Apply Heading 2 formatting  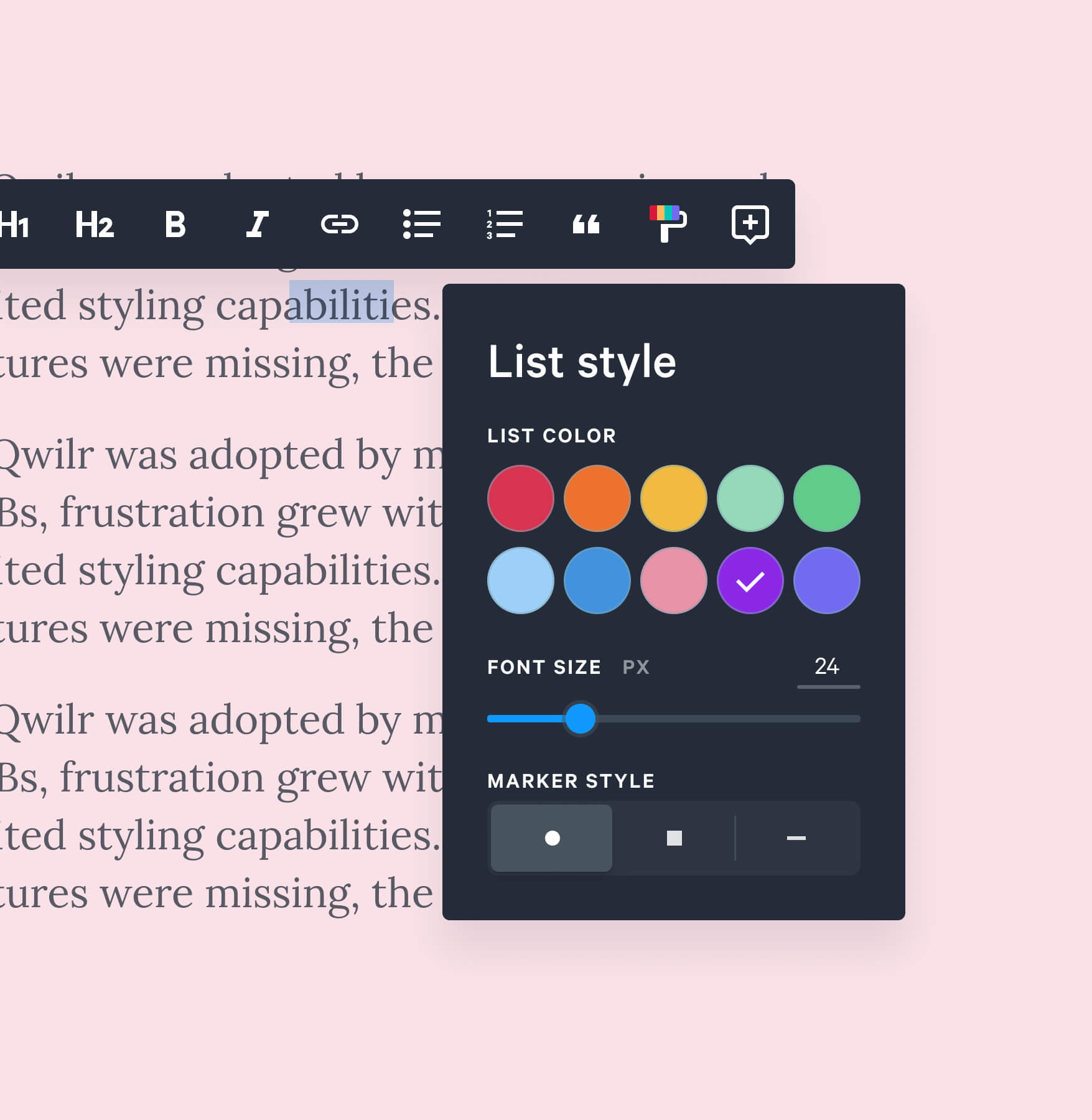pos(95,225)
